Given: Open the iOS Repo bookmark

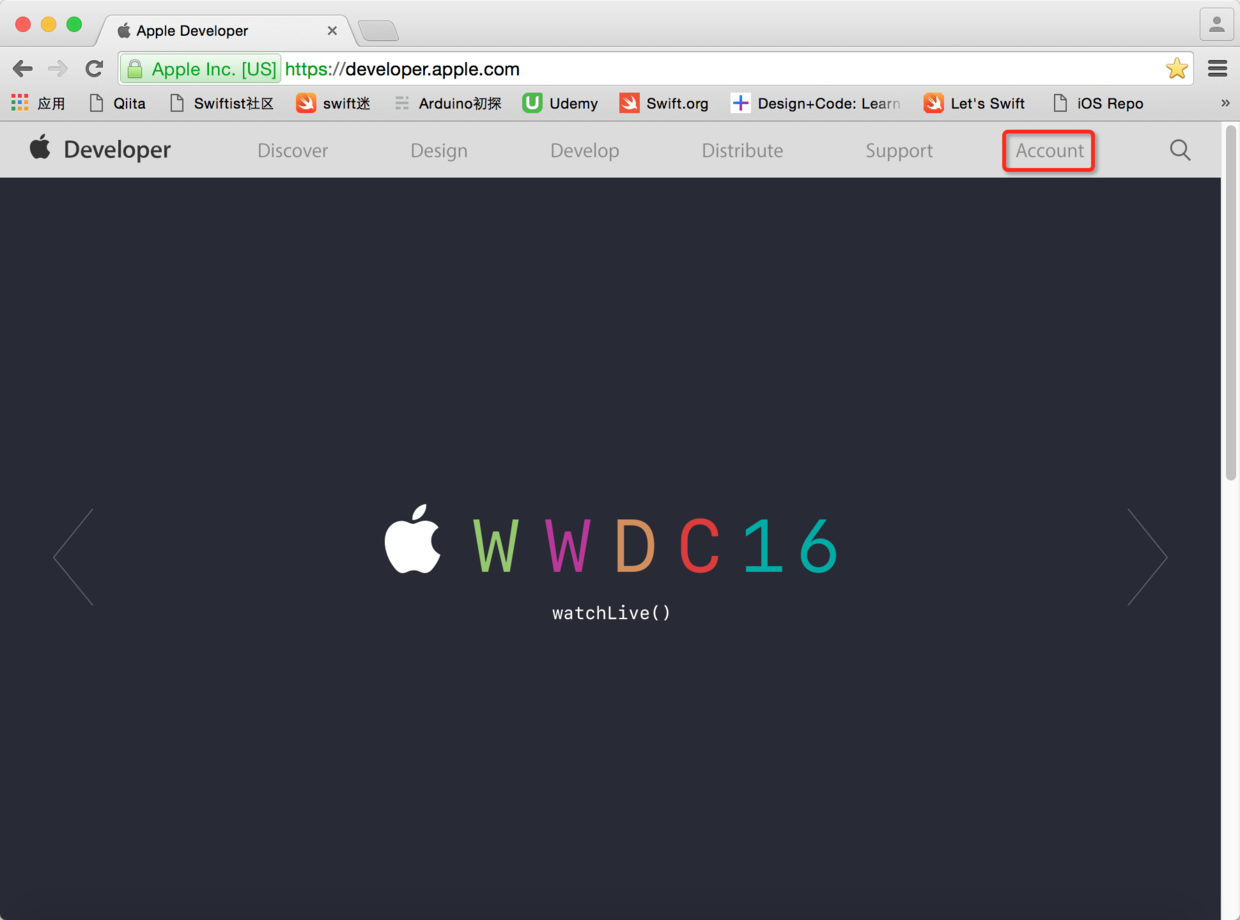Looking at the screenshot, I should point(1098,103).
